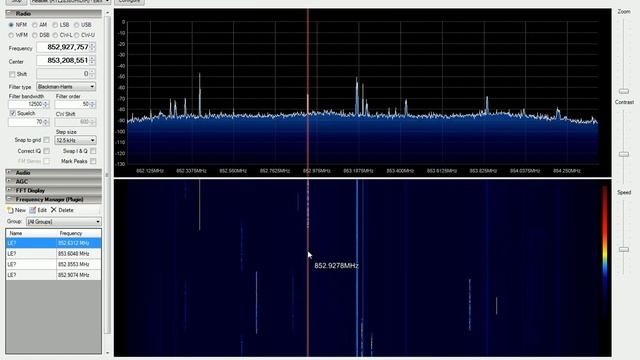Click the Speed slider thumb
640x360 pixels.
[624, 249]
